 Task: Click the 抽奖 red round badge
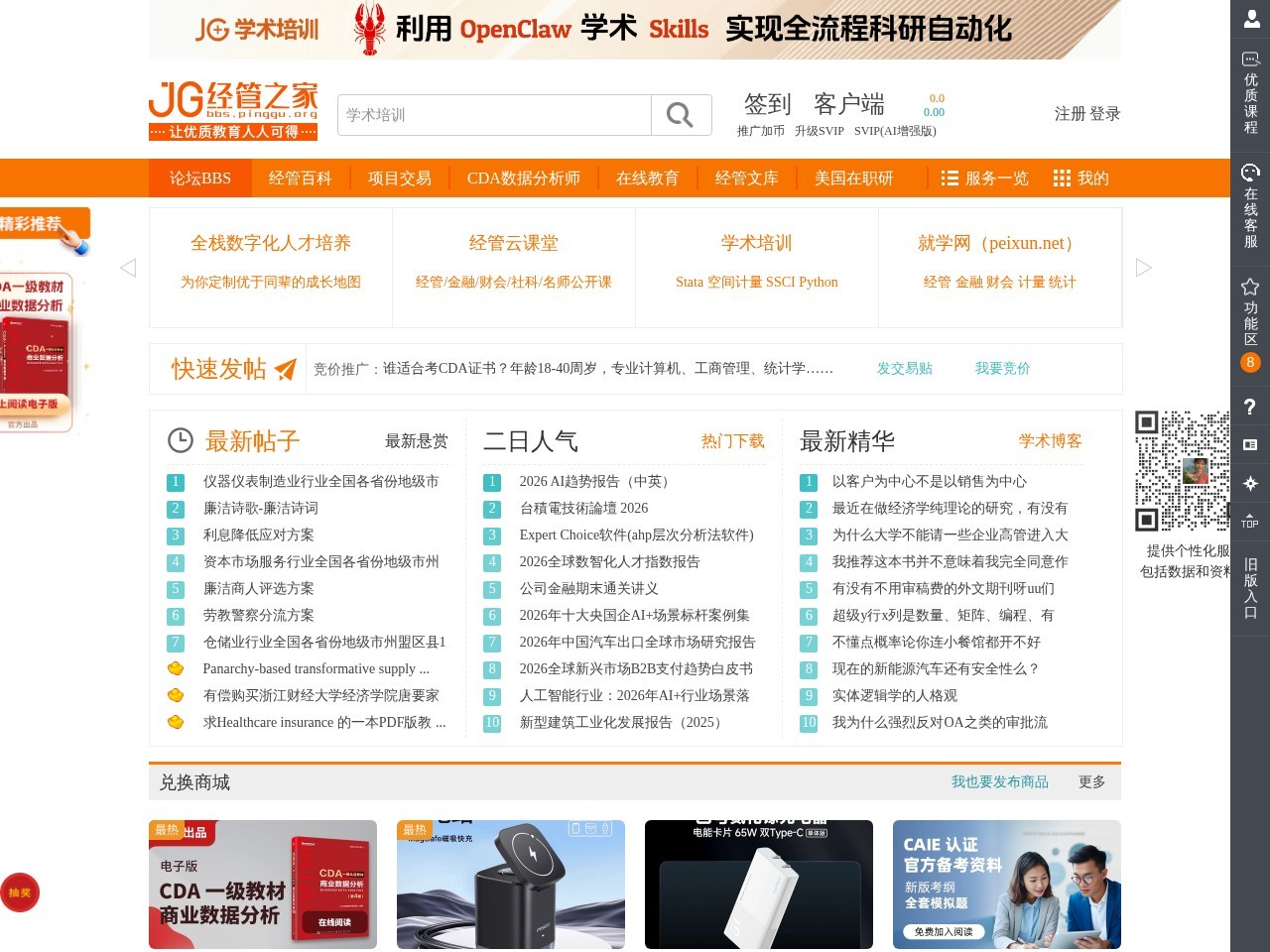(20, 892)
